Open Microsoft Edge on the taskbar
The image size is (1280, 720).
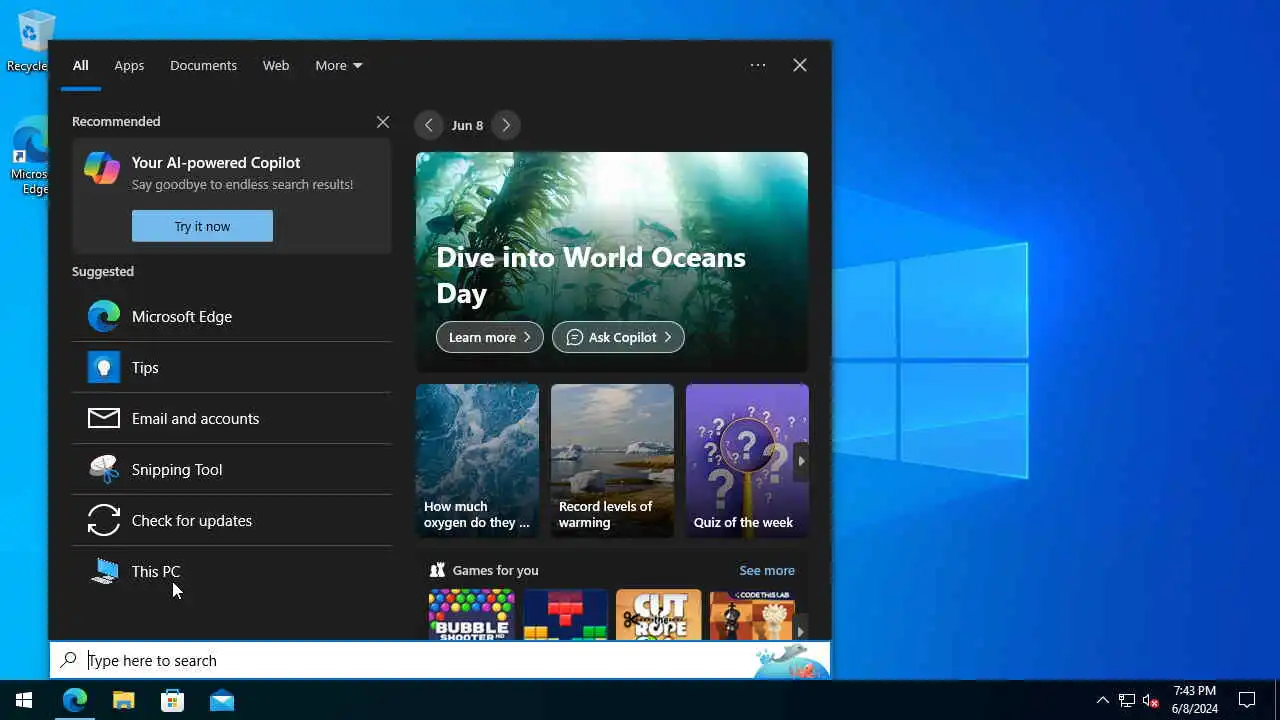click(75, 700)
